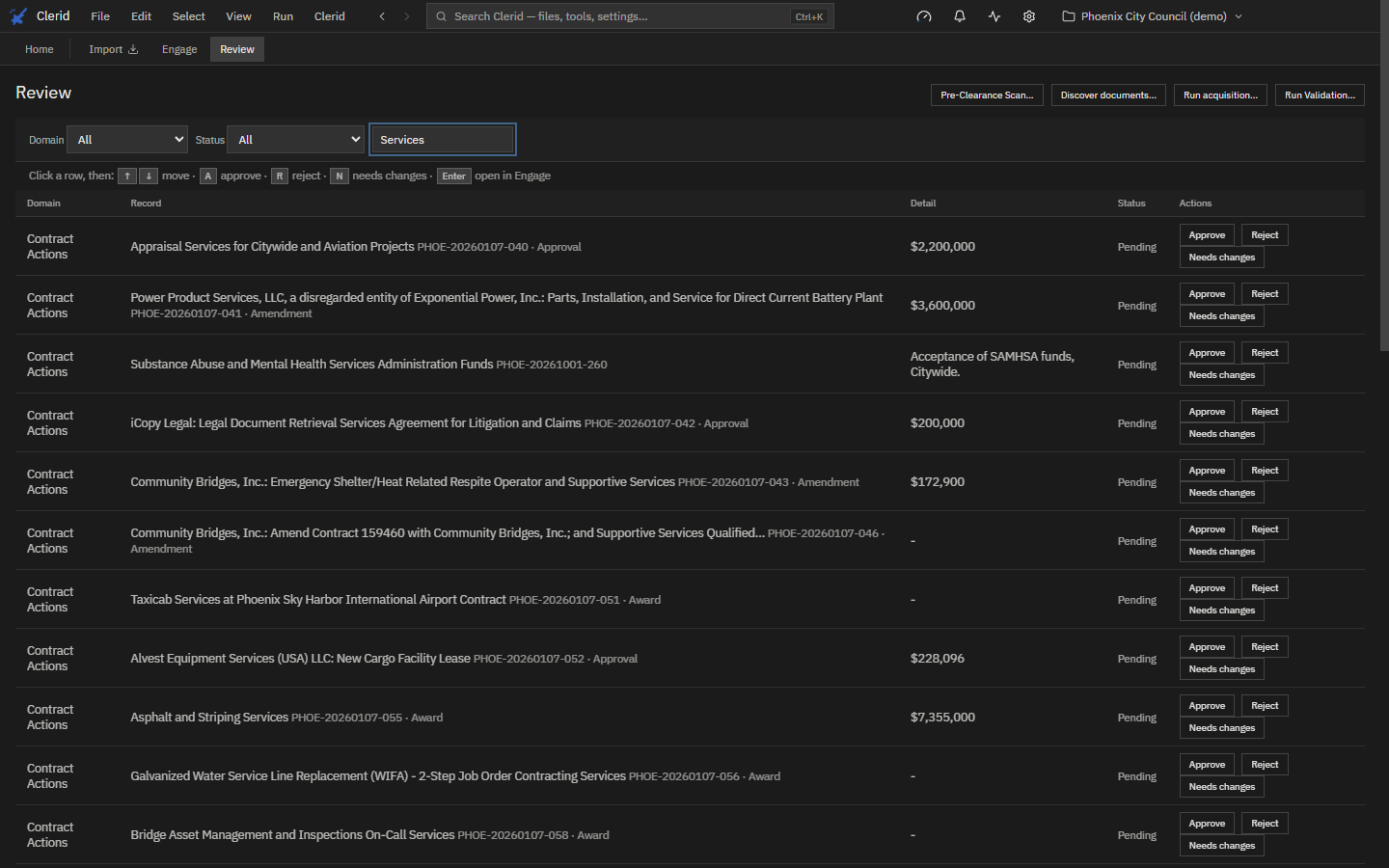The image size is (1389, 868).
Task: Reject the Power Product Services record
Action: 1265,294
